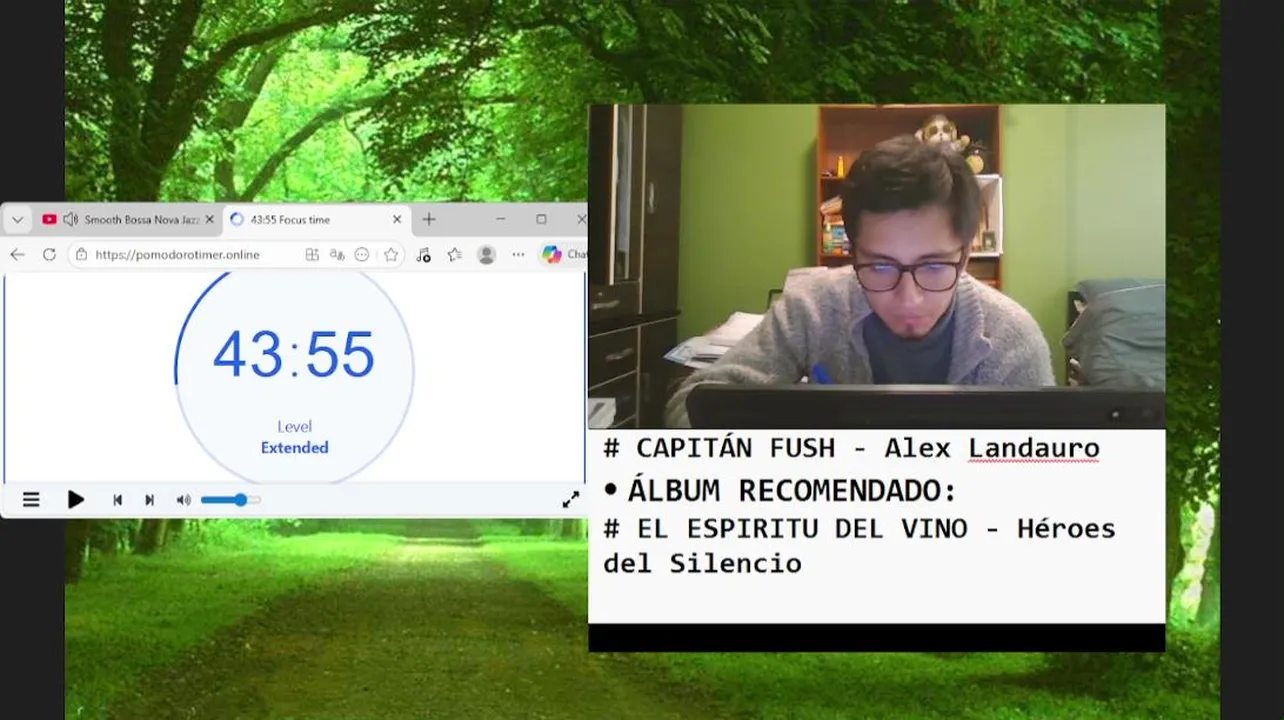Start the timer with play button
1284x720 pixels.
click(76, 499)
